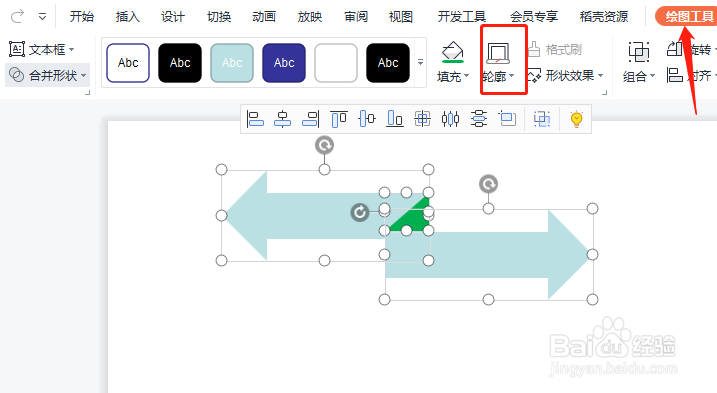This screenshot has width=717, height=393.
Task: Click the 轮廓 outline icon
Action: tap(498, 53)
